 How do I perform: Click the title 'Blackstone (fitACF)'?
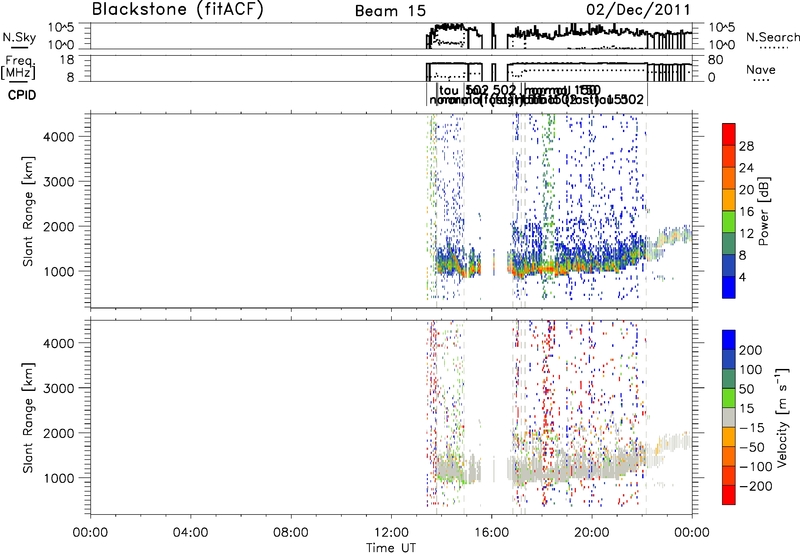pos(178,9)
